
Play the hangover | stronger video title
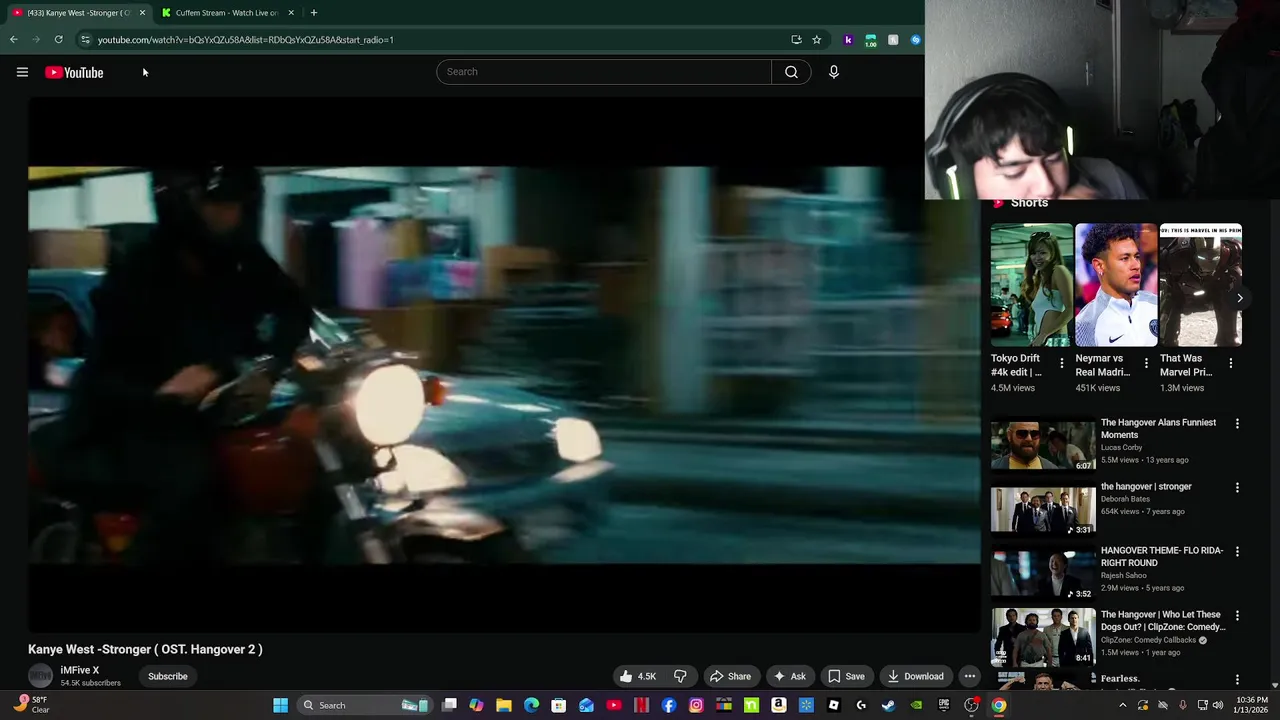click(x=1146, y=487)
